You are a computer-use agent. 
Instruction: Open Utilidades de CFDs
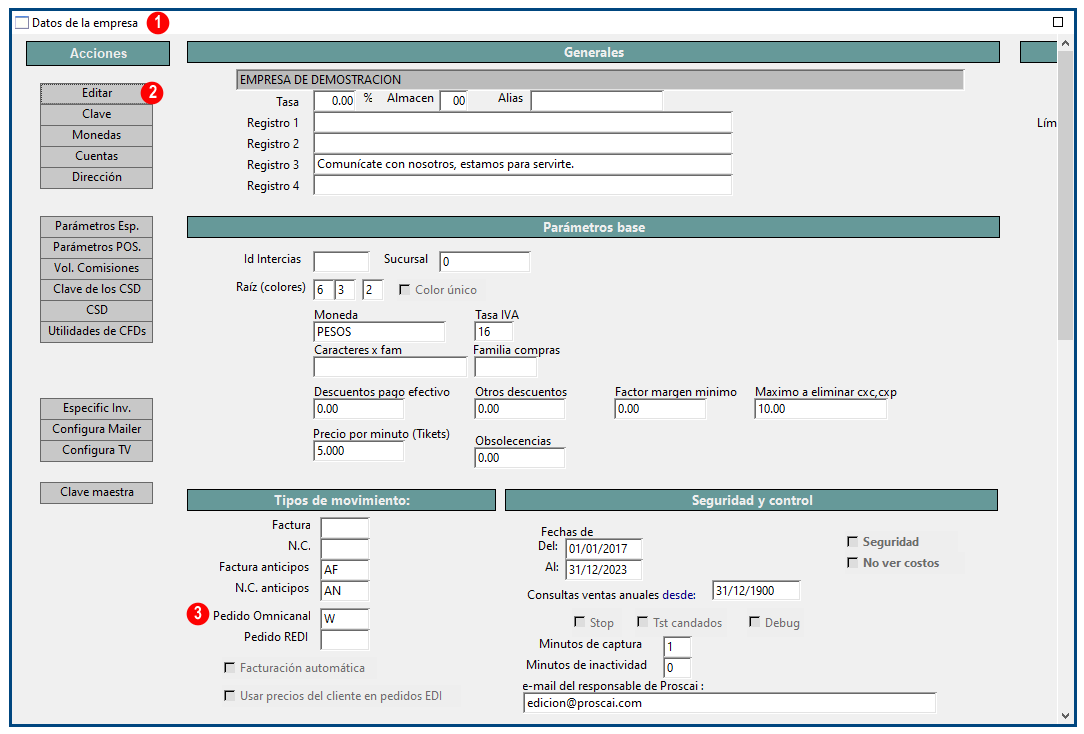point(97,331)
